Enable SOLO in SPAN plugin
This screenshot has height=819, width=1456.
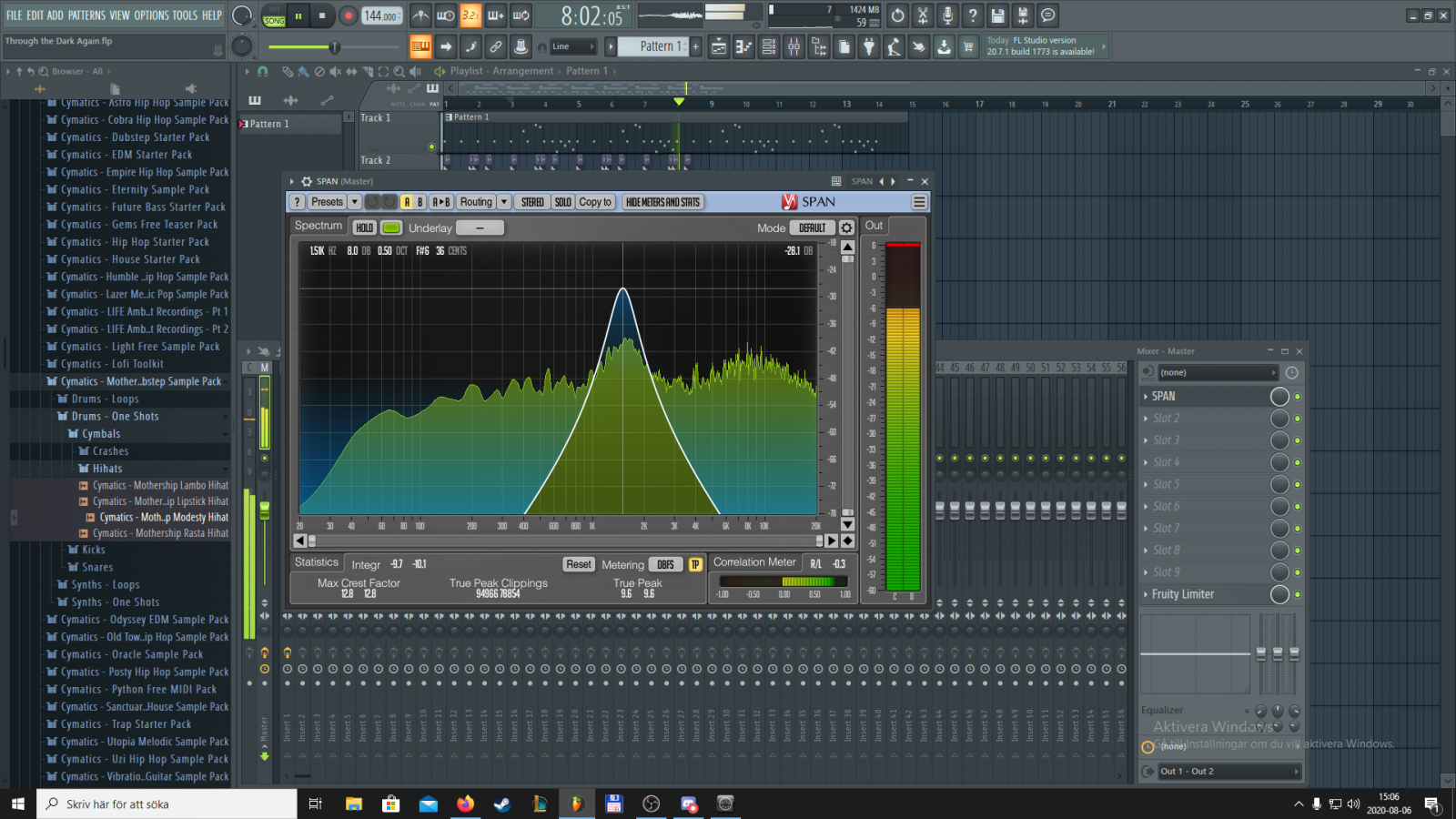[x=562, y=202]
